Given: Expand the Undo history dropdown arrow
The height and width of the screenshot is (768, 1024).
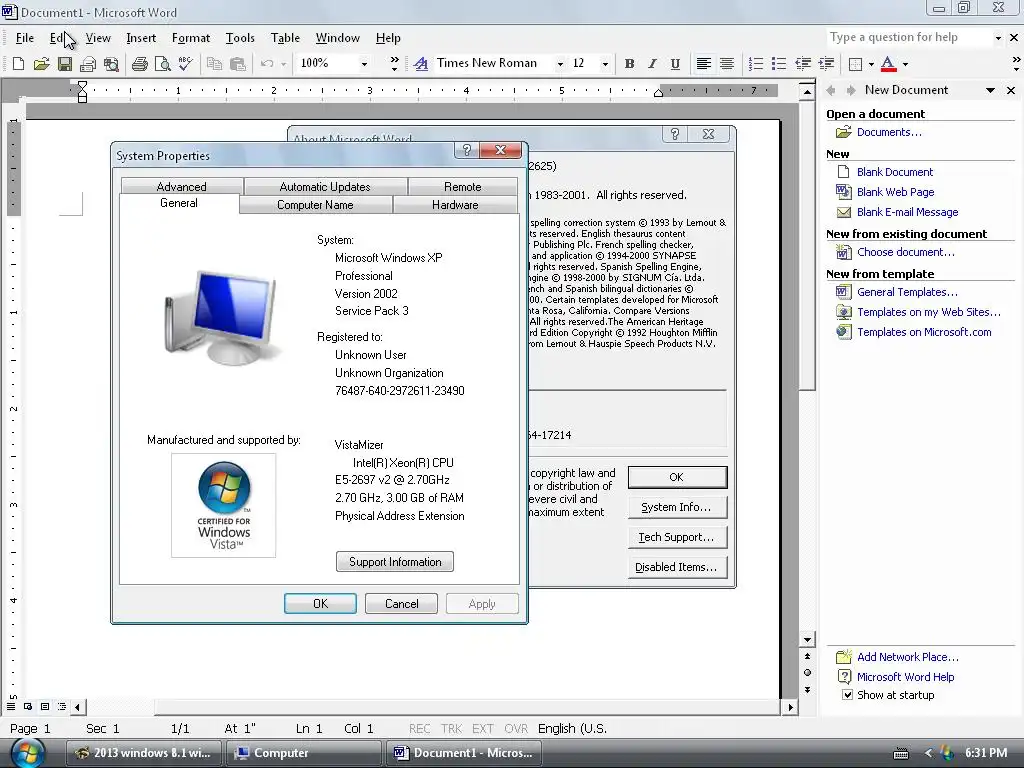Looking at the screenshot, I should coord(283,63).
